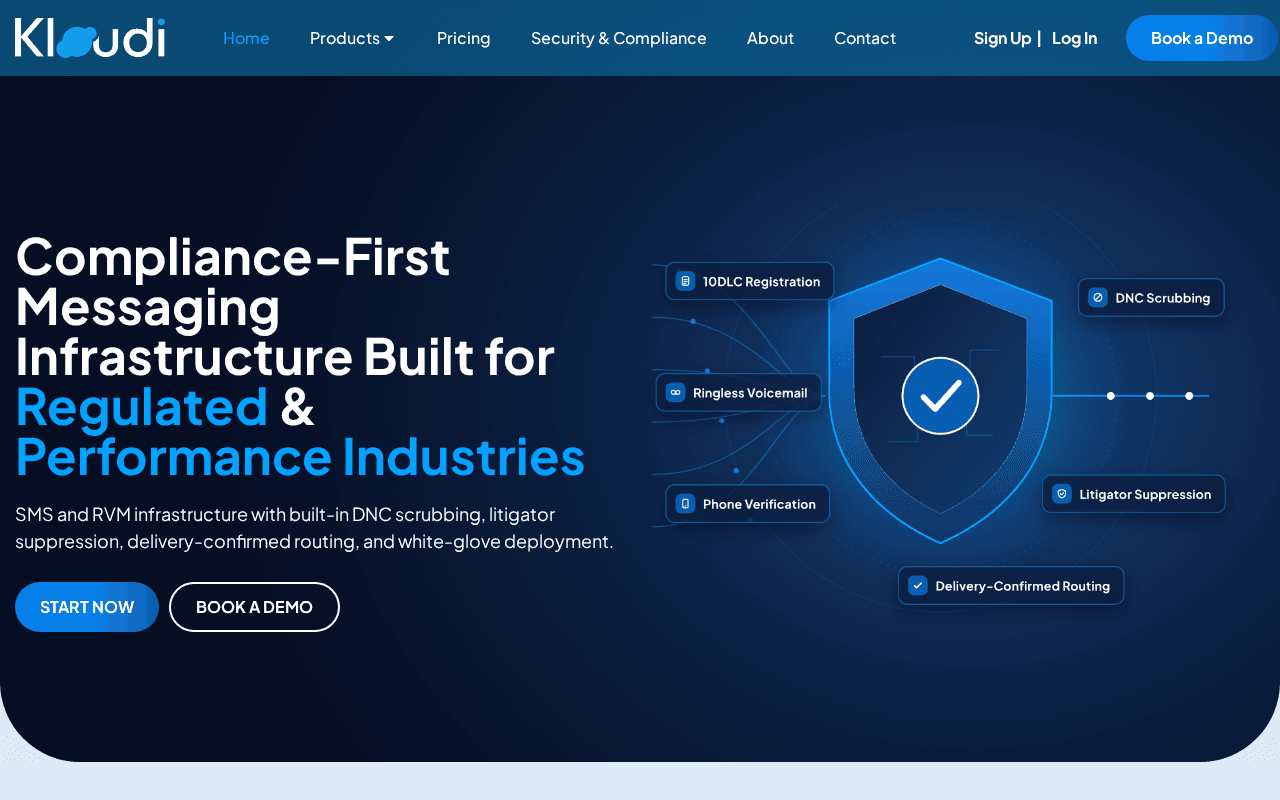Viewport: 1280px width, 800px height.
Task: Click the blue word "Regulated"
Action: pos(142,407)
